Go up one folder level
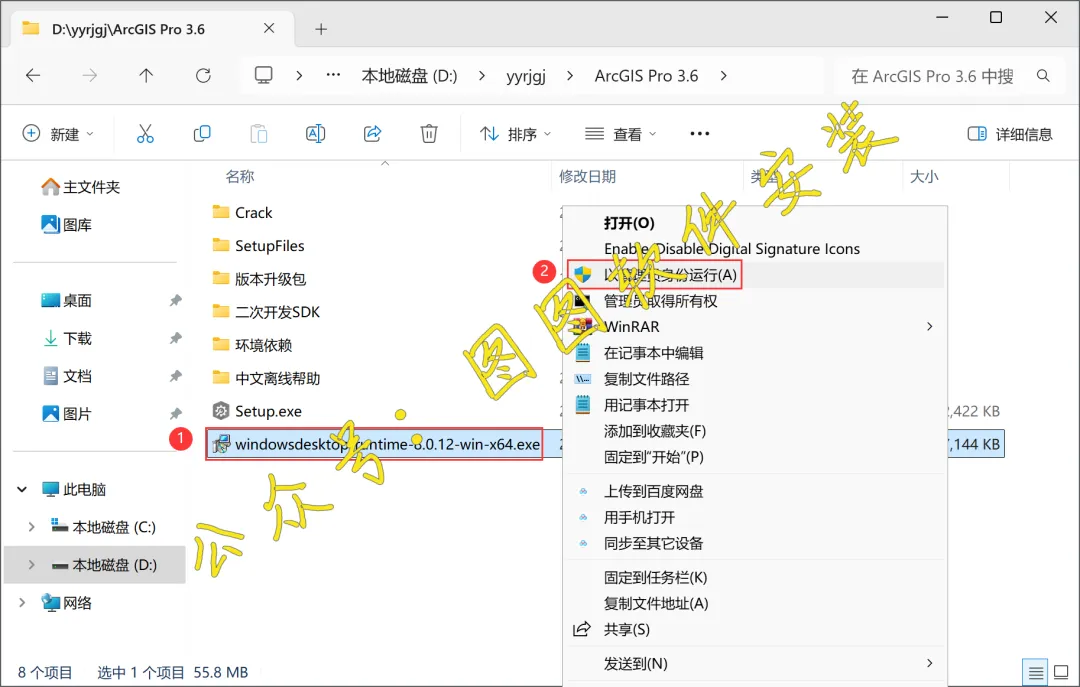The width and height of the screenshot is (1080, 687). (x=146, y=76)
